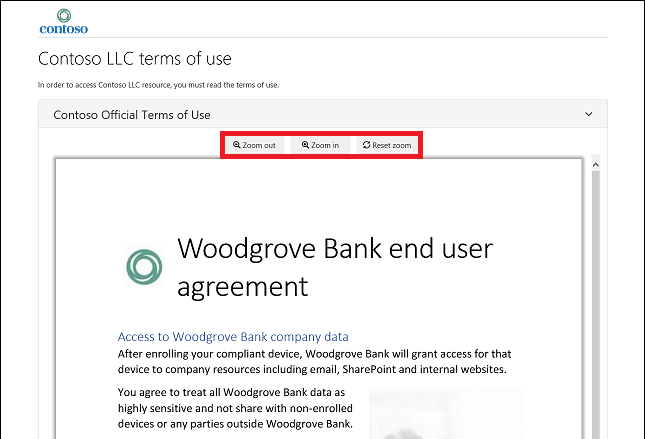Click scrollbar up arrow of document viewer
This screenshot has width=645, height=439.
(595, 165)
